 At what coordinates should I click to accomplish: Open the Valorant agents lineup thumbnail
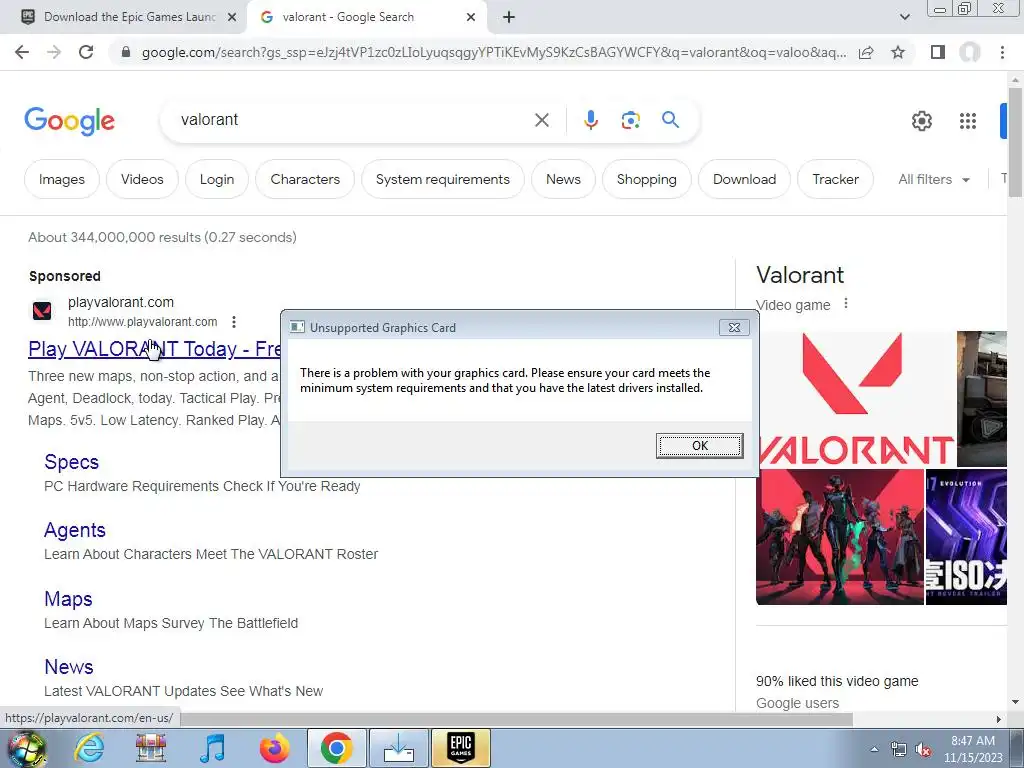point(840,537)
